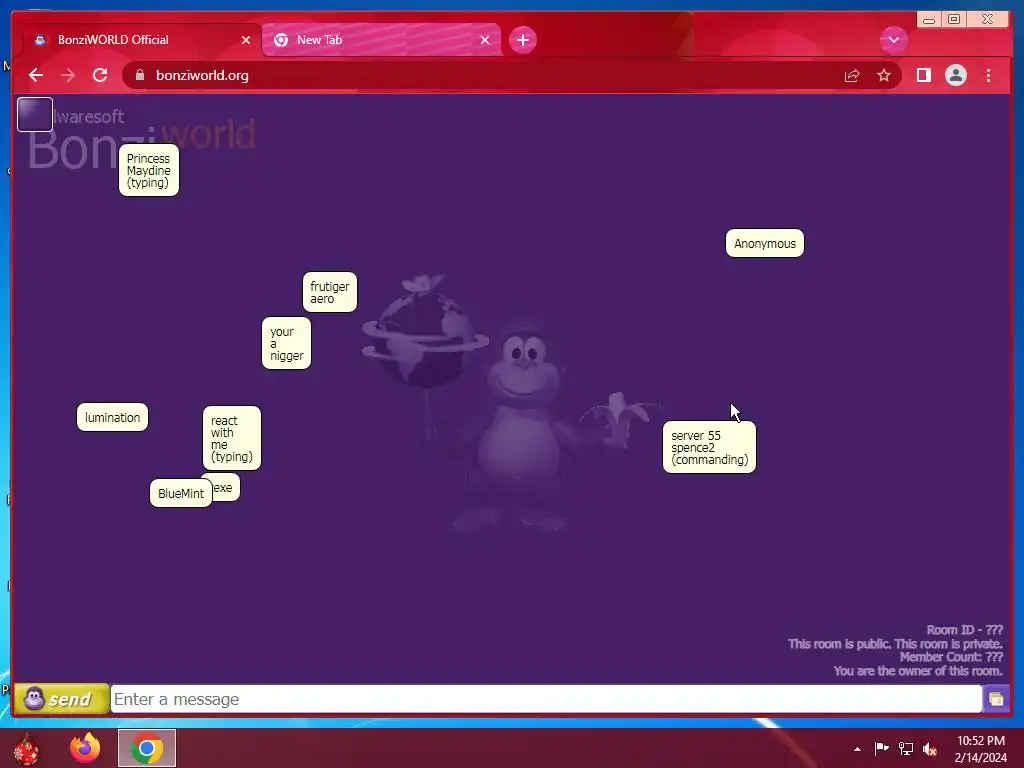Open the browser side panel icon

click(923, 76)
